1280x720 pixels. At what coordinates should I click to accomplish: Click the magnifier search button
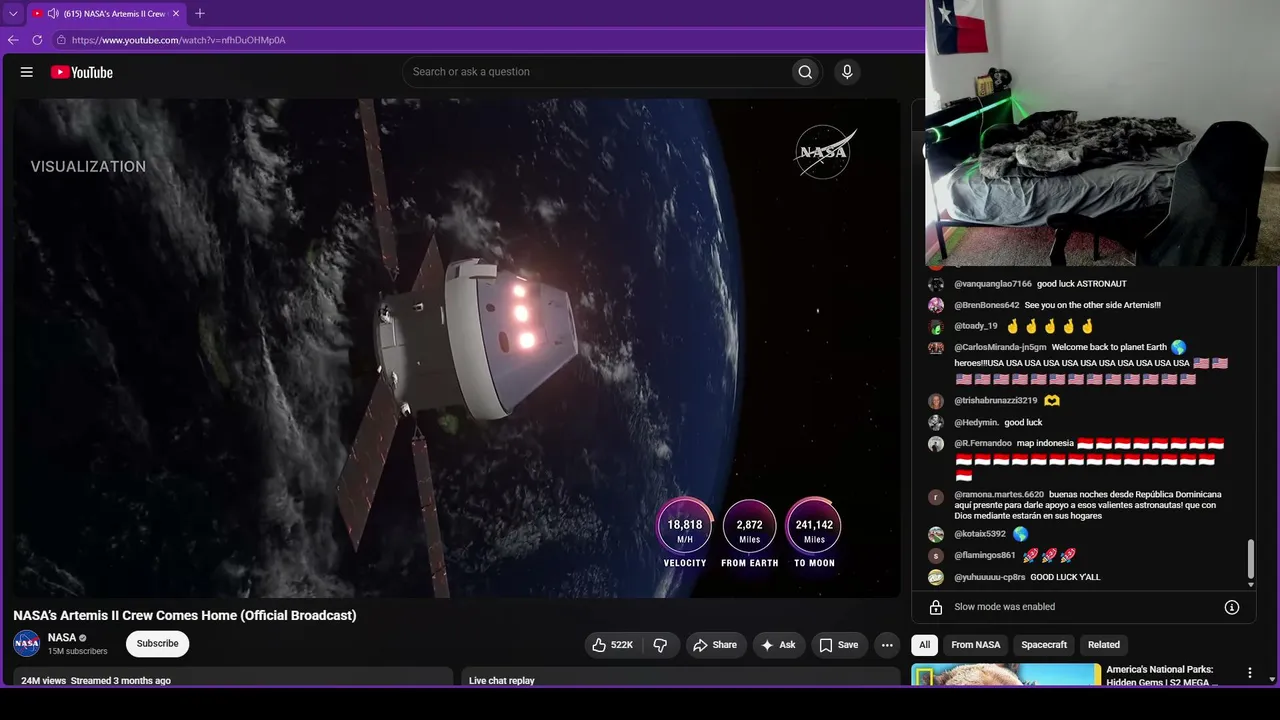pyautogui.click(x=805, y=72)
